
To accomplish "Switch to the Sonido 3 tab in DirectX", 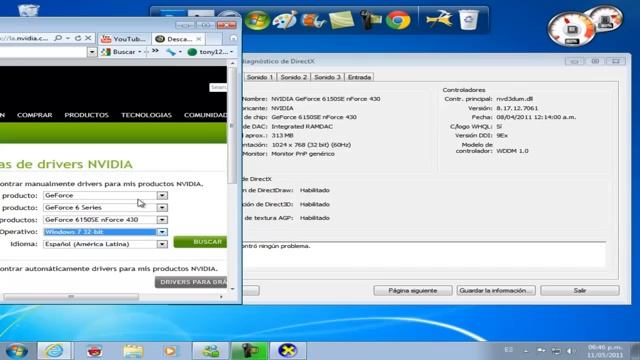I will tap(327, 77).
